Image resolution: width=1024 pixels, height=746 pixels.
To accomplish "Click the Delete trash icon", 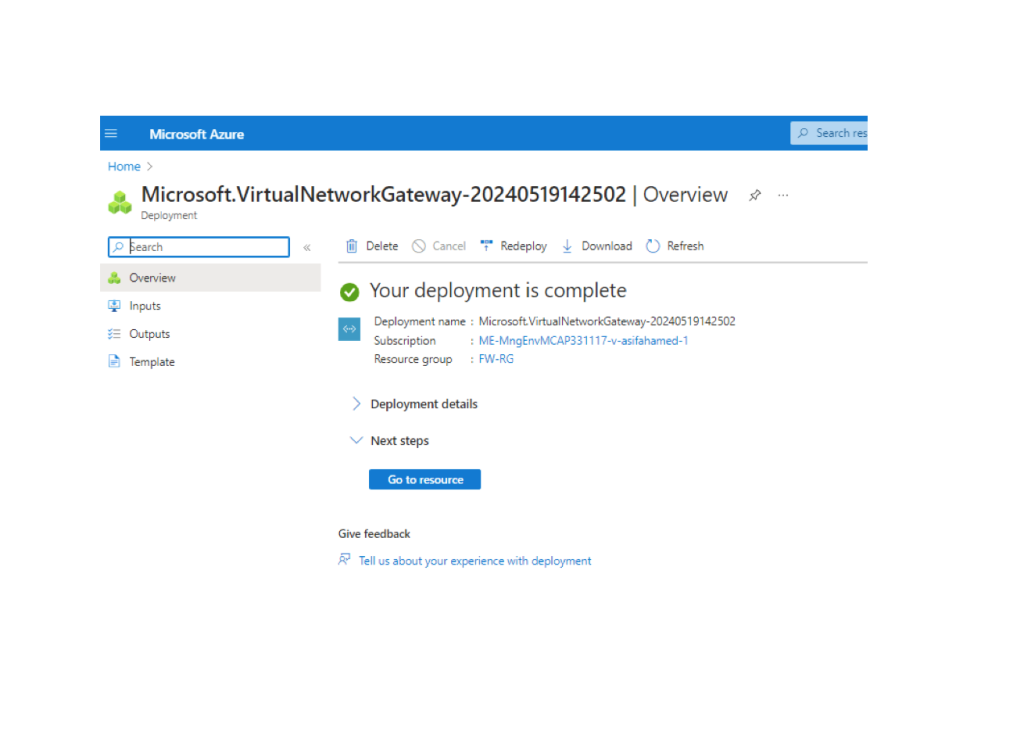I will 352,246.
